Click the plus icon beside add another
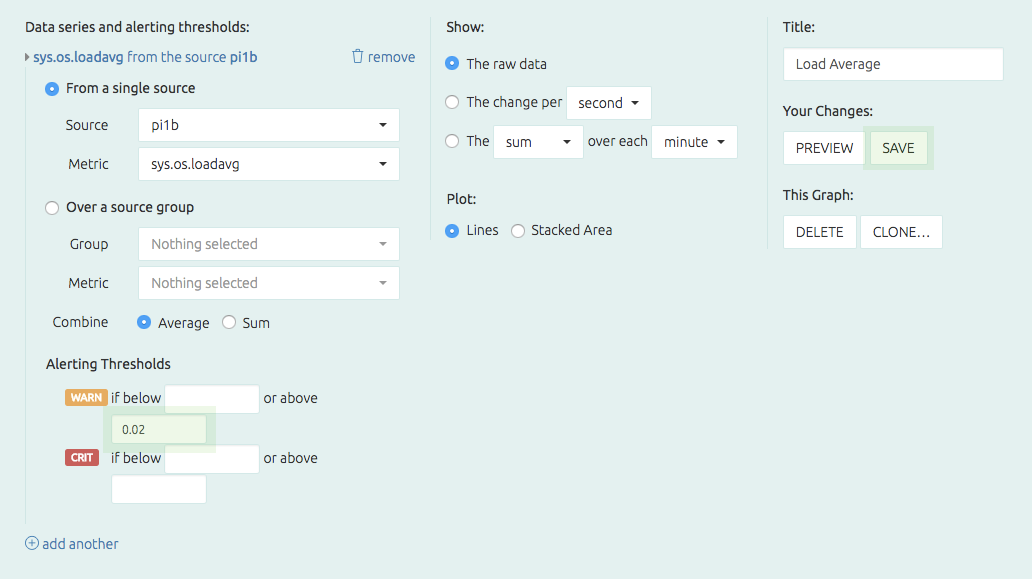Image resolution: width=1032 pixels, height=579 pixels. tap(32, 544)
